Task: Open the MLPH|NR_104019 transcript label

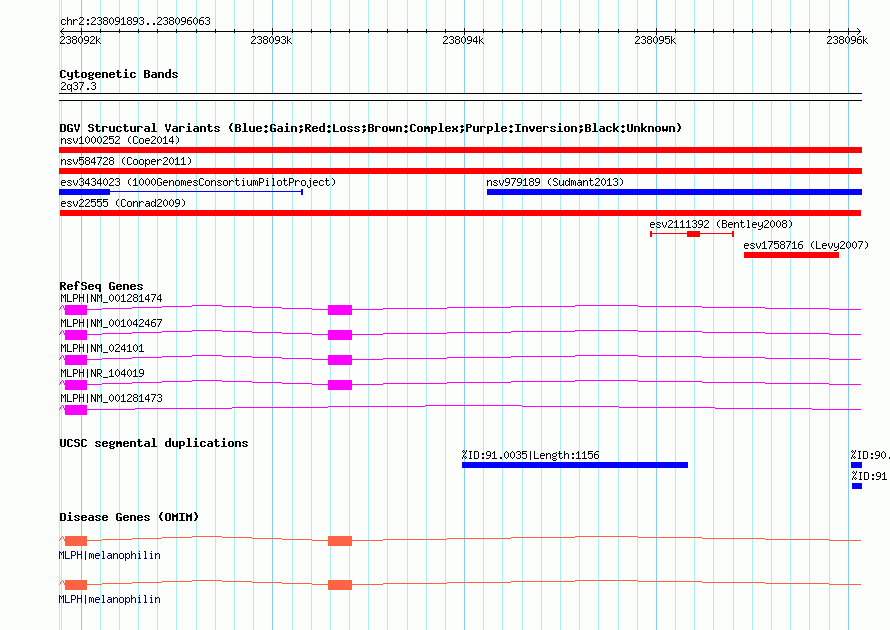Action: 102,373
